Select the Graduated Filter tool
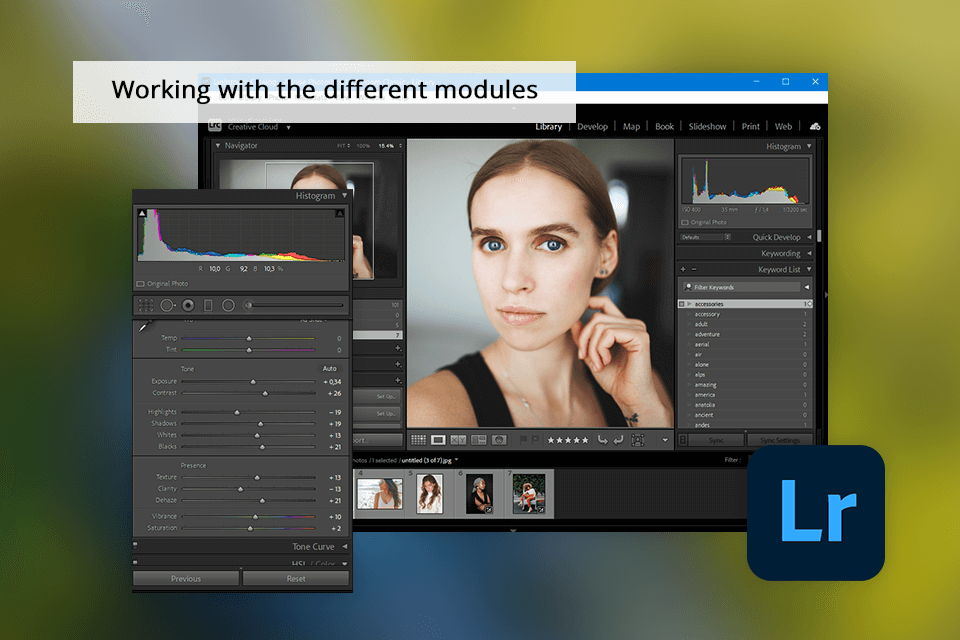Viewport: 960px width, 640px height. tap(208, 305)
